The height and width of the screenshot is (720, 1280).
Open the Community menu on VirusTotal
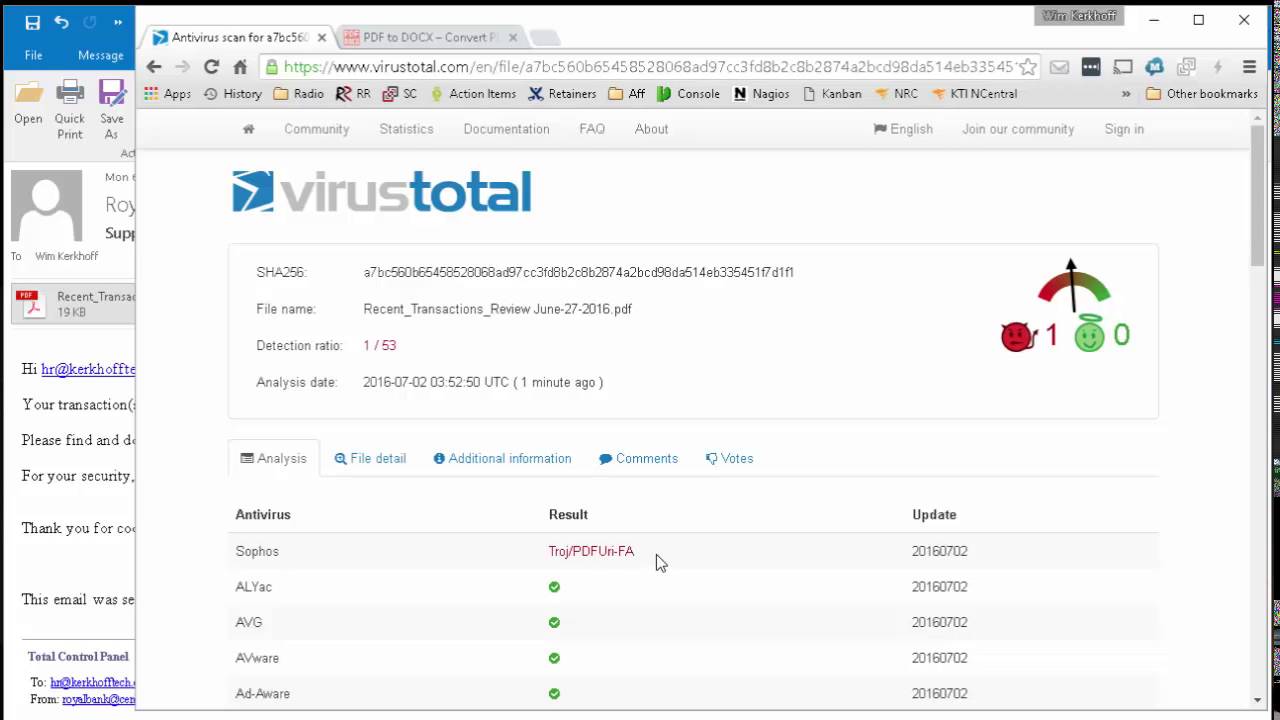coord(316,129)
